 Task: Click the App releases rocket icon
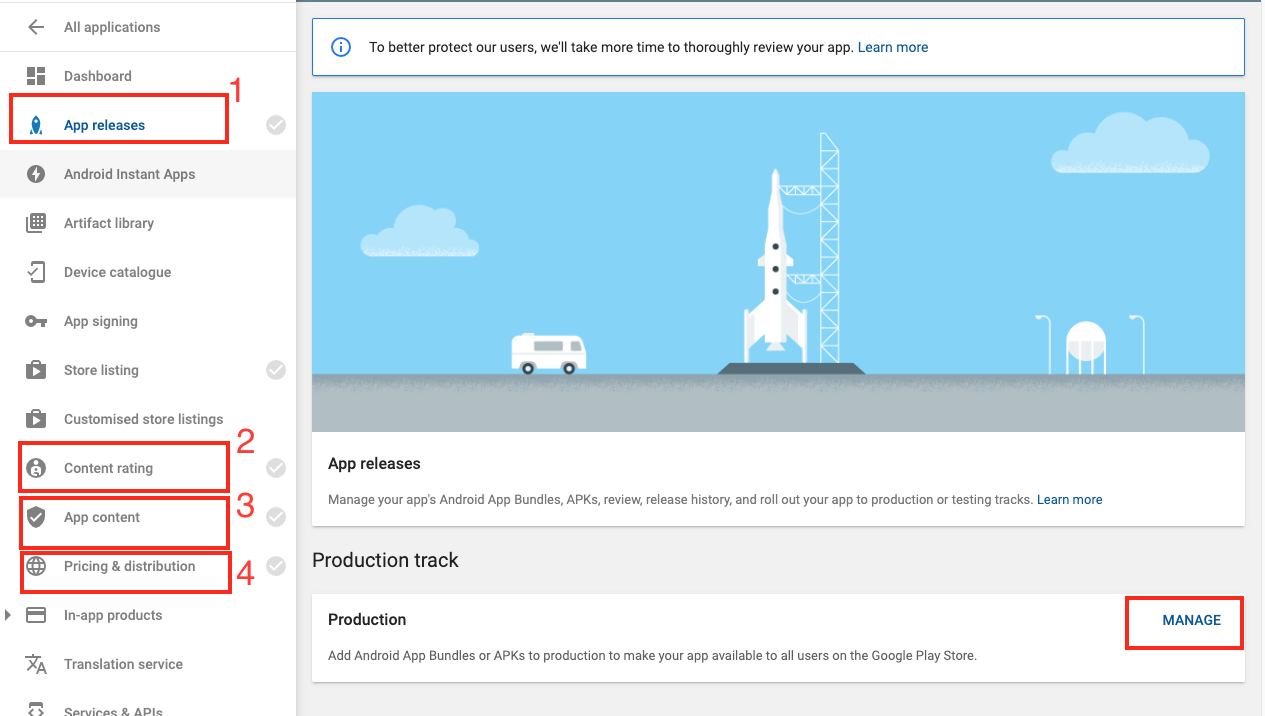coord(36,125)
